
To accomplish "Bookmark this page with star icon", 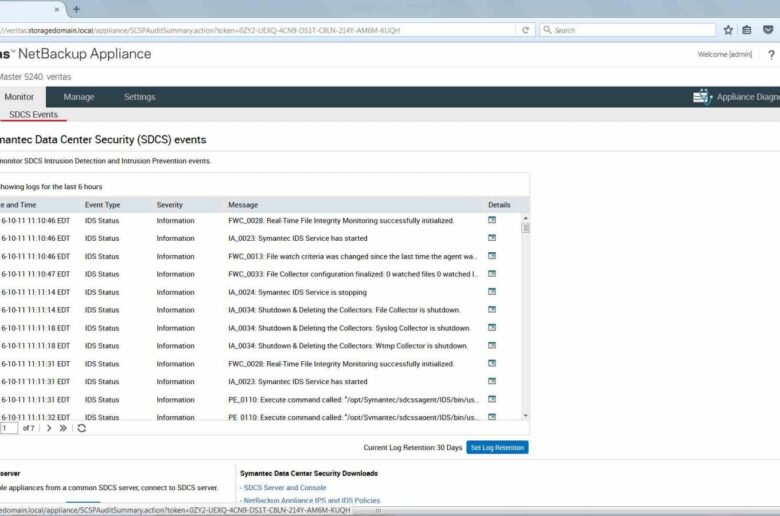I will [x=728, y=30].
